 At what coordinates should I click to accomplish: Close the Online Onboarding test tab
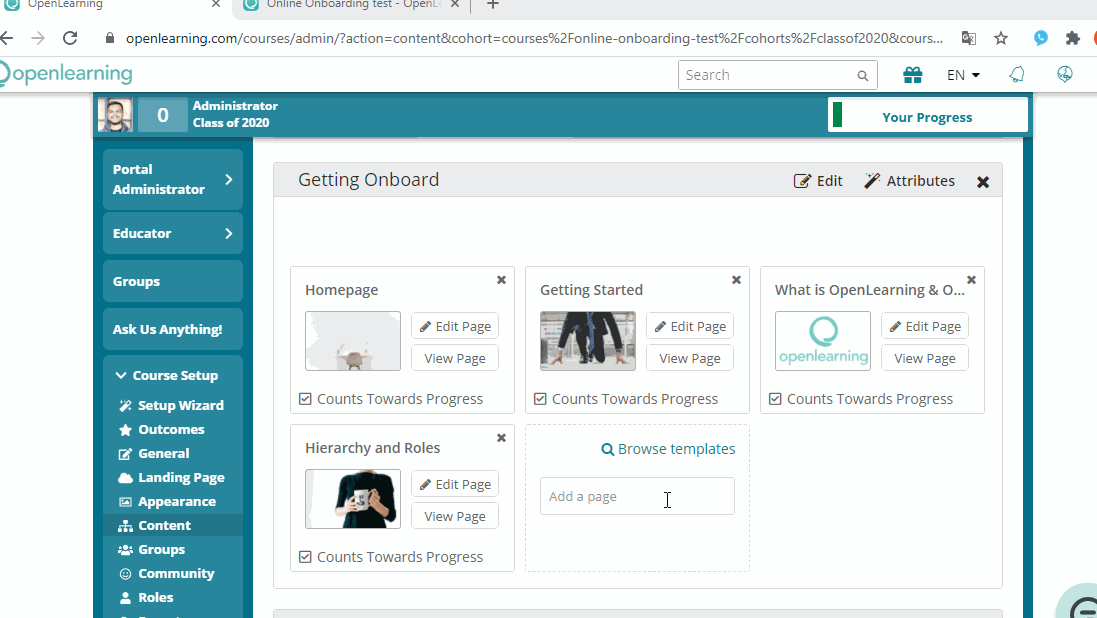point(455,4)
